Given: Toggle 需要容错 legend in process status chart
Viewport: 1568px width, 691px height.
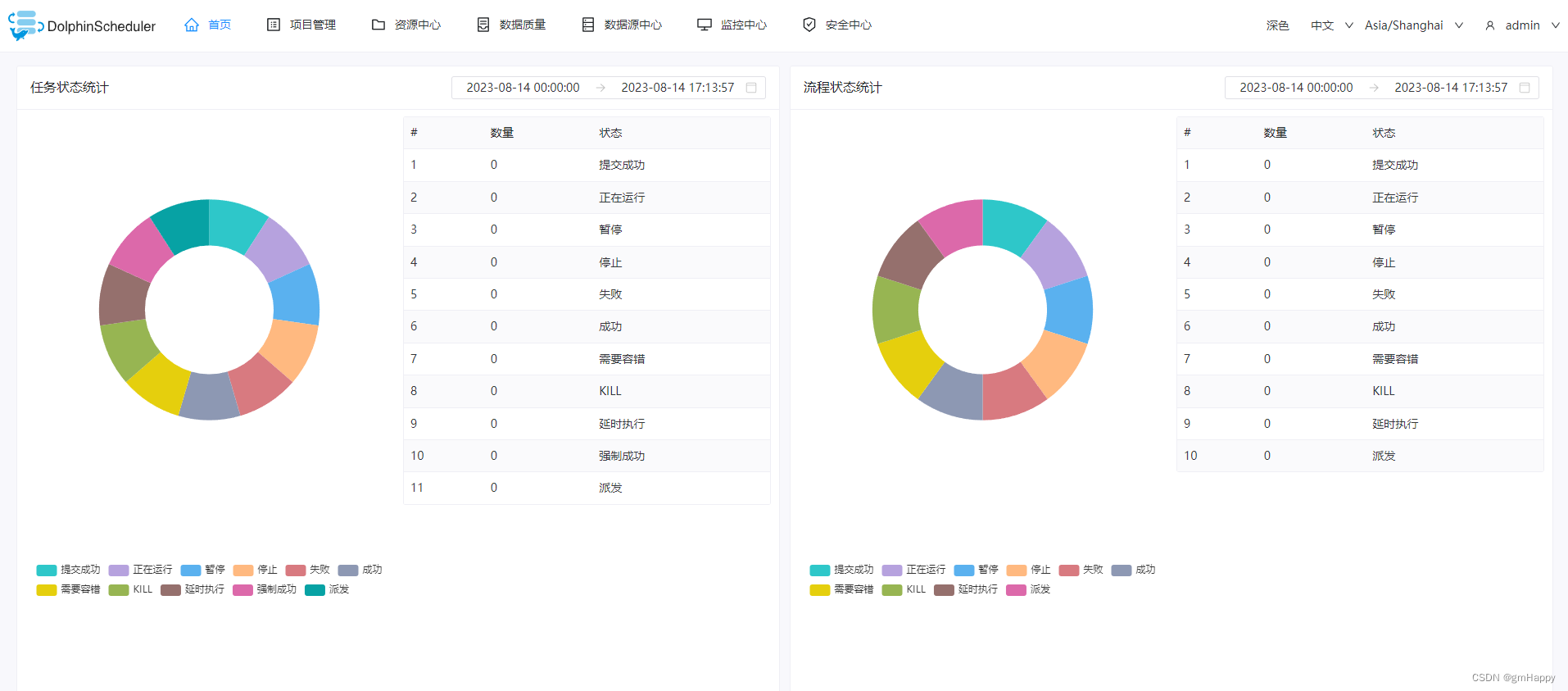Looking at the screenshot, I should [841, 589].
